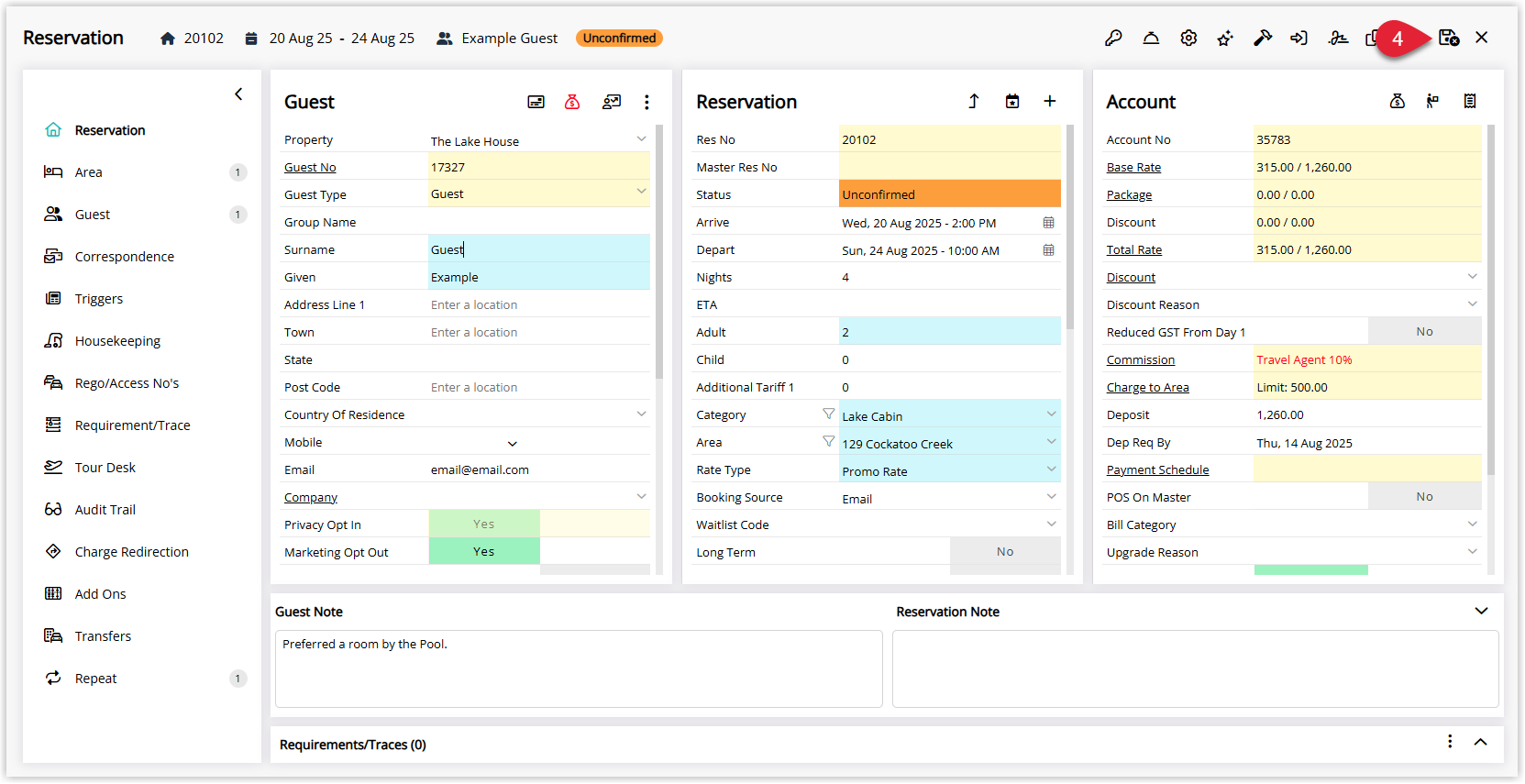
Task: Click the orange Unconfirmed status field
Action: click(950, 193)
